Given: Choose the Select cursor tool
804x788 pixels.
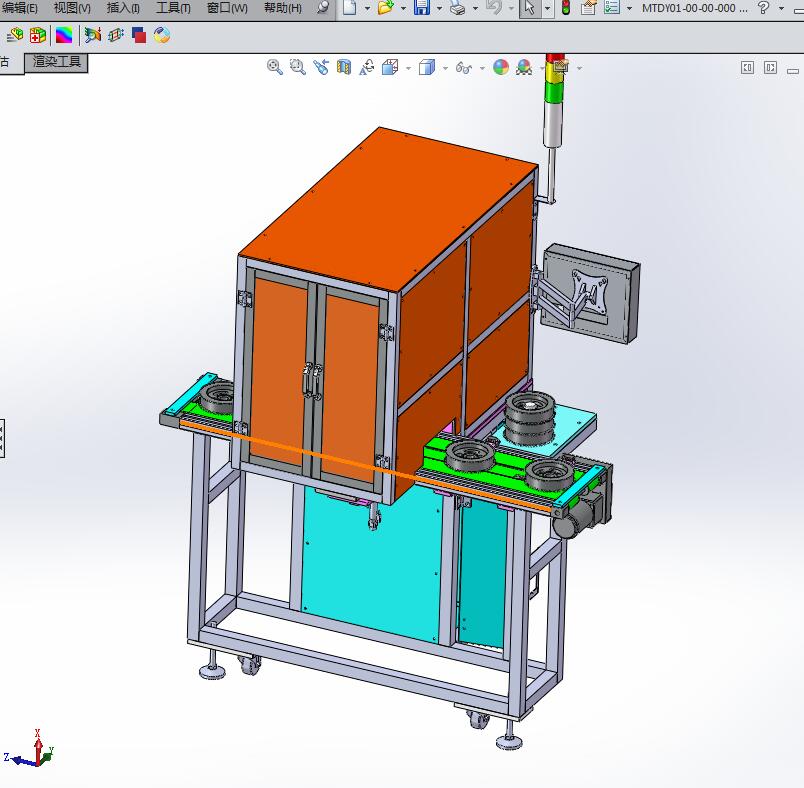Looking at the screenshot, I should coord(530,8).
